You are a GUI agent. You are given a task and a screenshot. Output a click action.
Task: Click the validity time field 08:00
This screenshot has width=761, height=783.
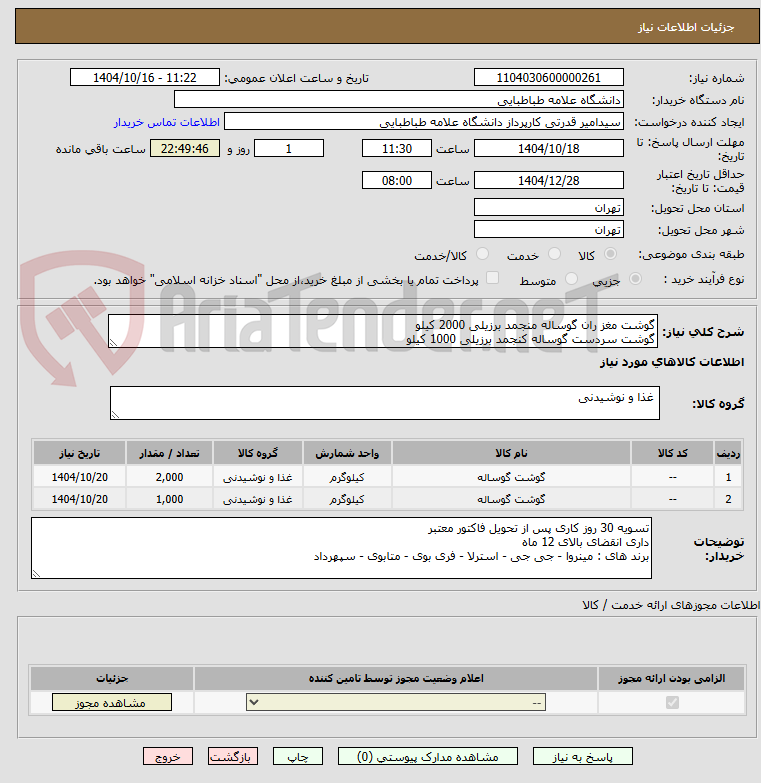point(397,180)
